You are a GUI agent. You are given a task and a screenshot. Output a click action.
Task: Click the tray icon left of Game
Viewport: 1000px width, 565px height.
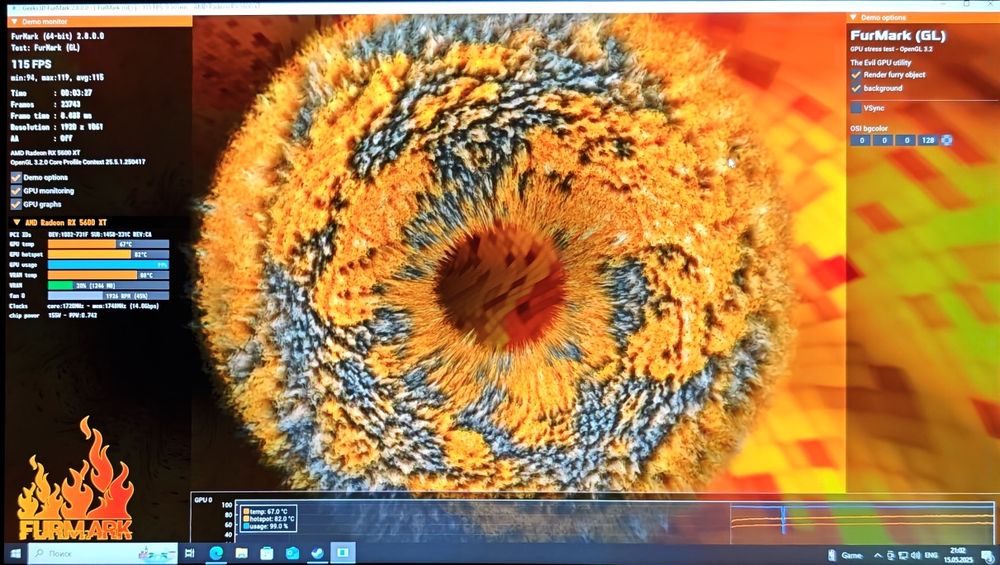pyautogui.click(x=832, y=555)
